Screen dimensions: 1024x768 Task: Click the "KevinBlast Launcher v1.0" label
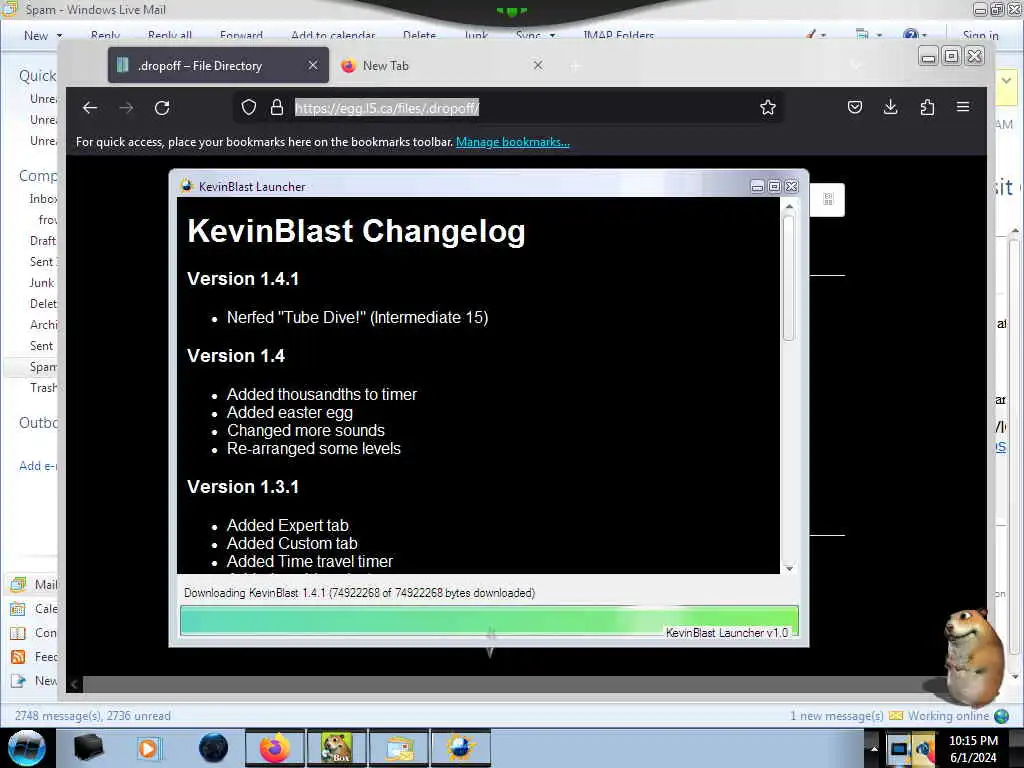coord(727,633)
